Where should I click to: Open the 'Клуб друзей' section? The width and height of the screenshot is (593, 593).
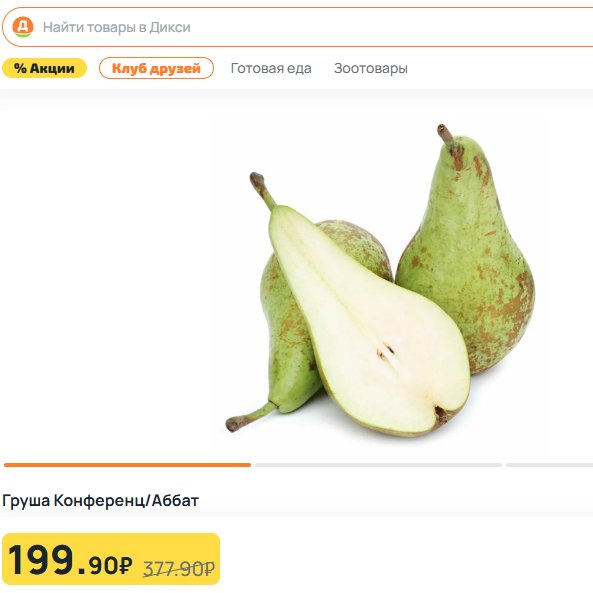(156, 68)
